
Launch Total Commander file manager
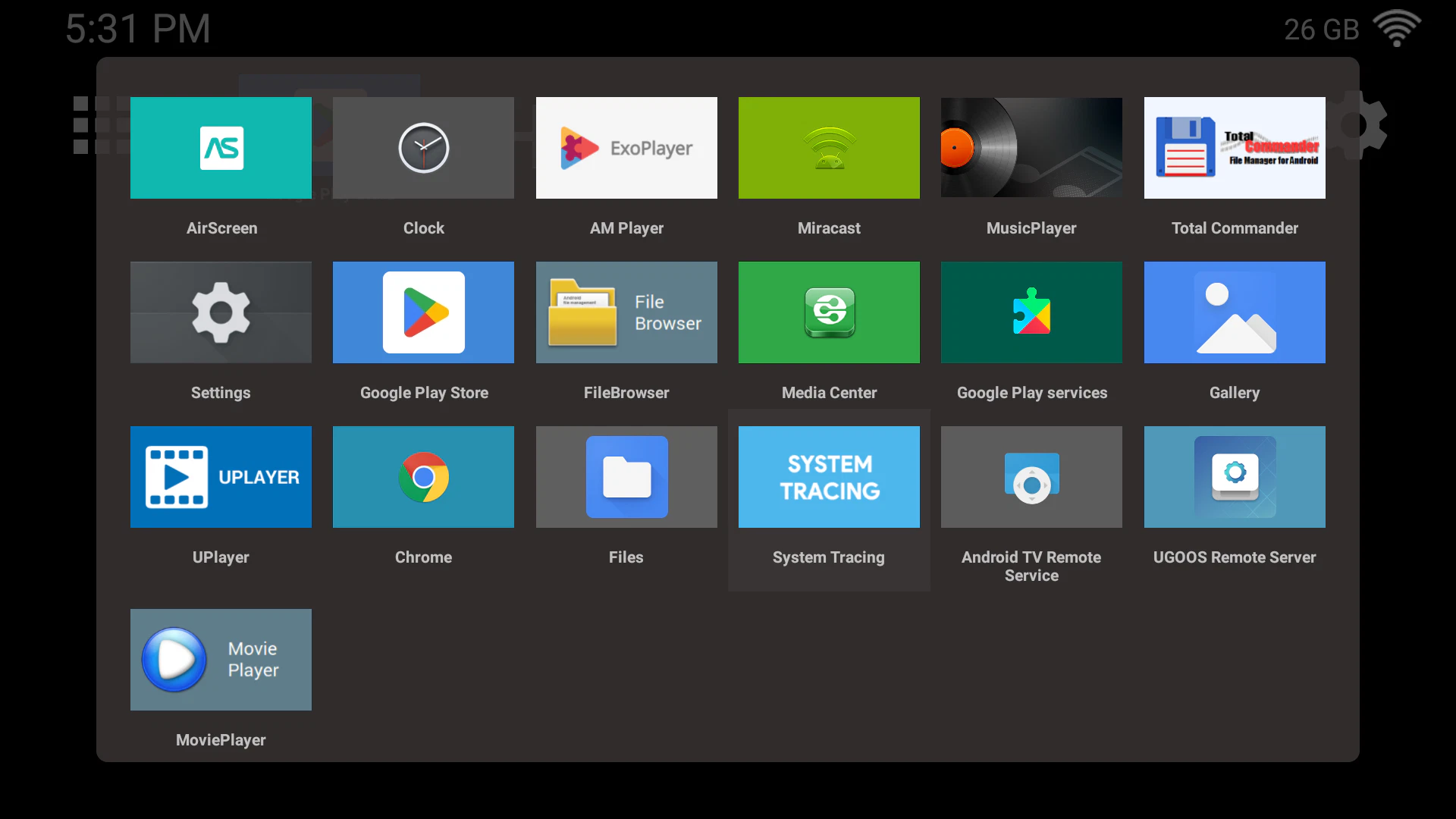coord(1235,148)
